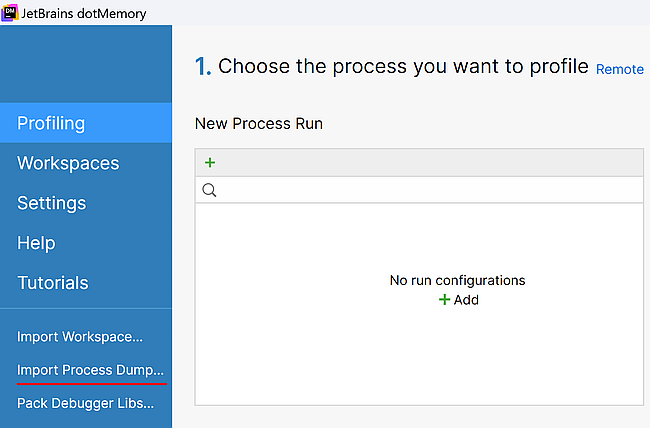Click the 'New Process Run' heading

point(259,124)
